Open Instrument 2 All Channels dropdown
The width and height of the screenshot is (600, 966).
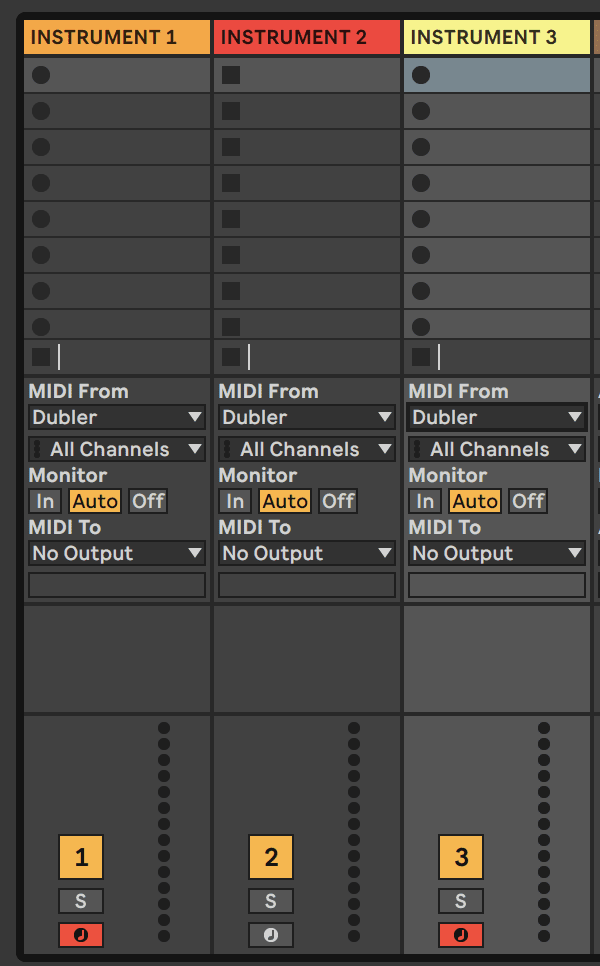click(x=307, y=449)
